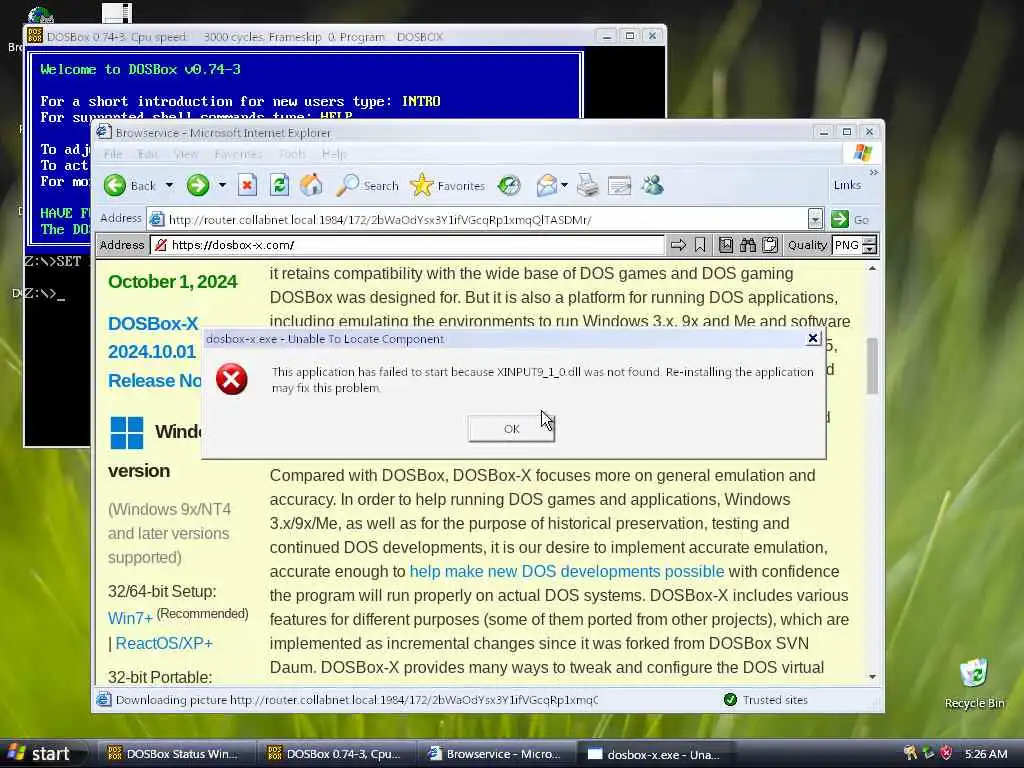
Task: Click the Windows Start button
Action: [43, 754]
